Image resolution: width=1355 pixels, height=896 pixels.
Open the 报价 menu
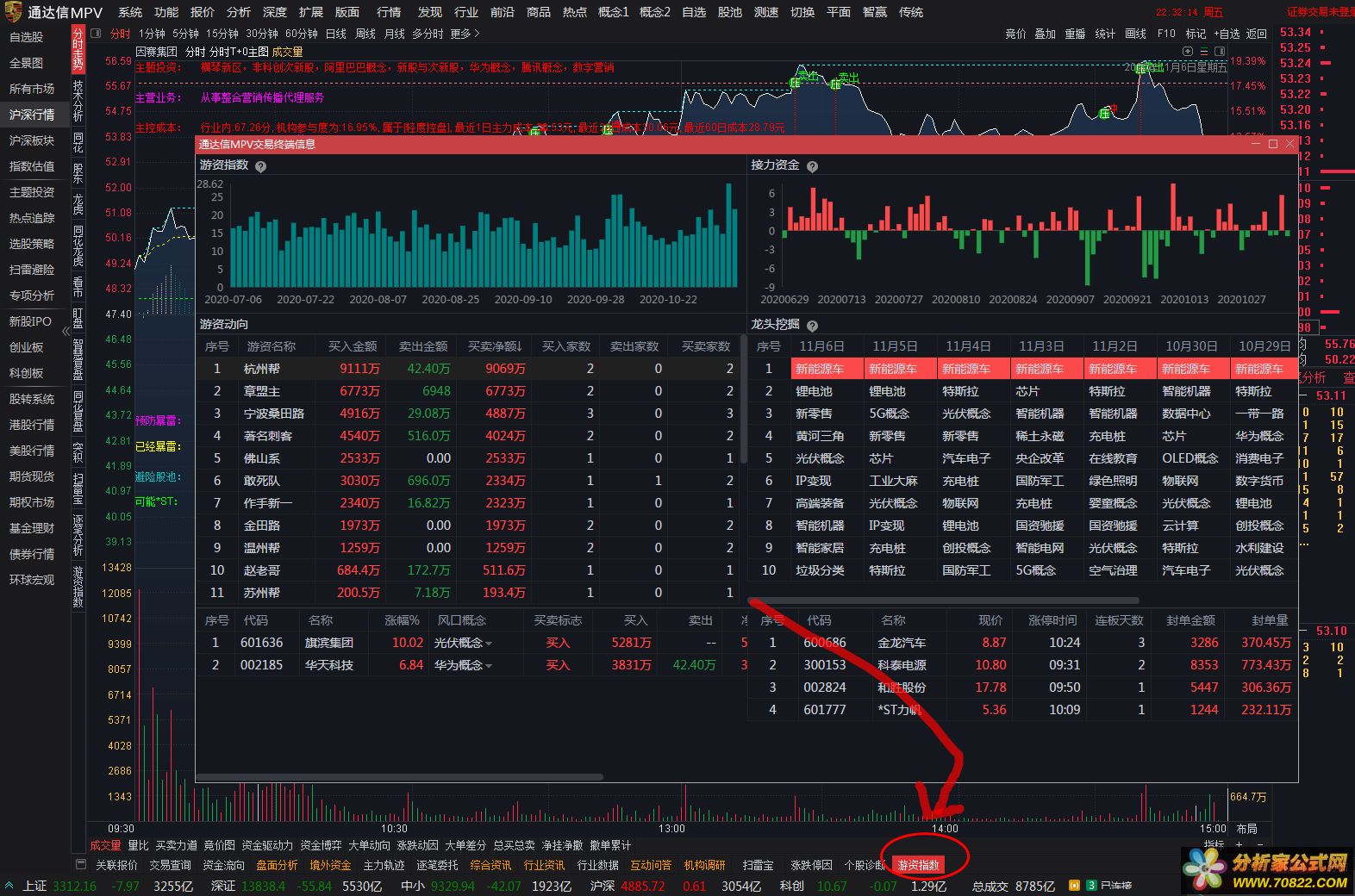pyautogui.click(x=203, y=12)
